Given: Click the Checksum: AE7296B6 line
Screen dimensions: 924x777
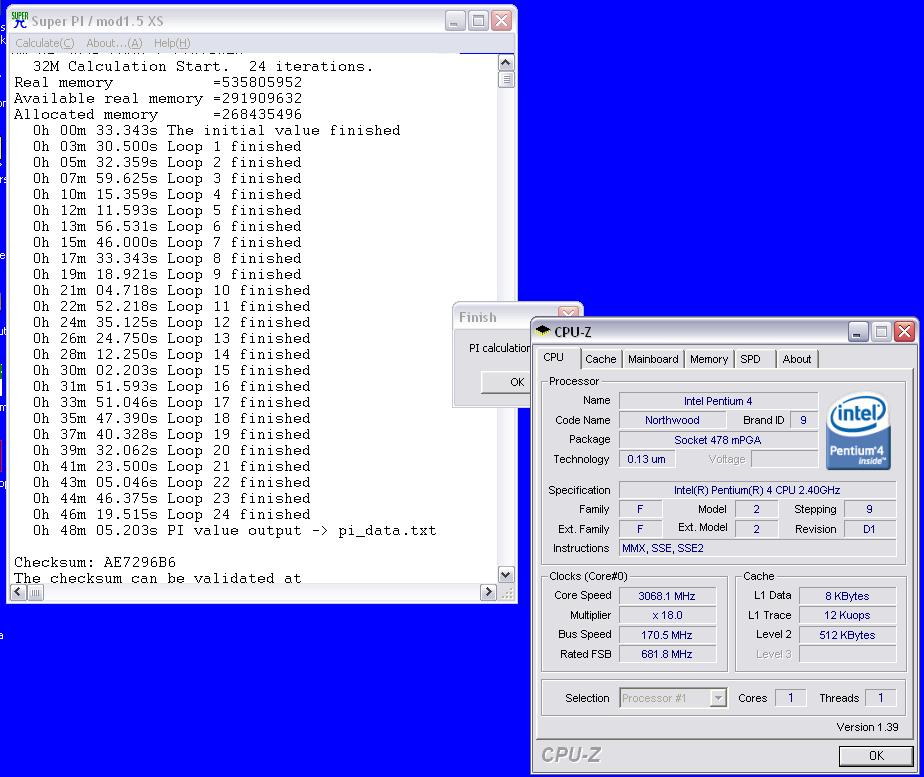Looking at the screenshot, I should pyautogui.click(x=95, y=562).
